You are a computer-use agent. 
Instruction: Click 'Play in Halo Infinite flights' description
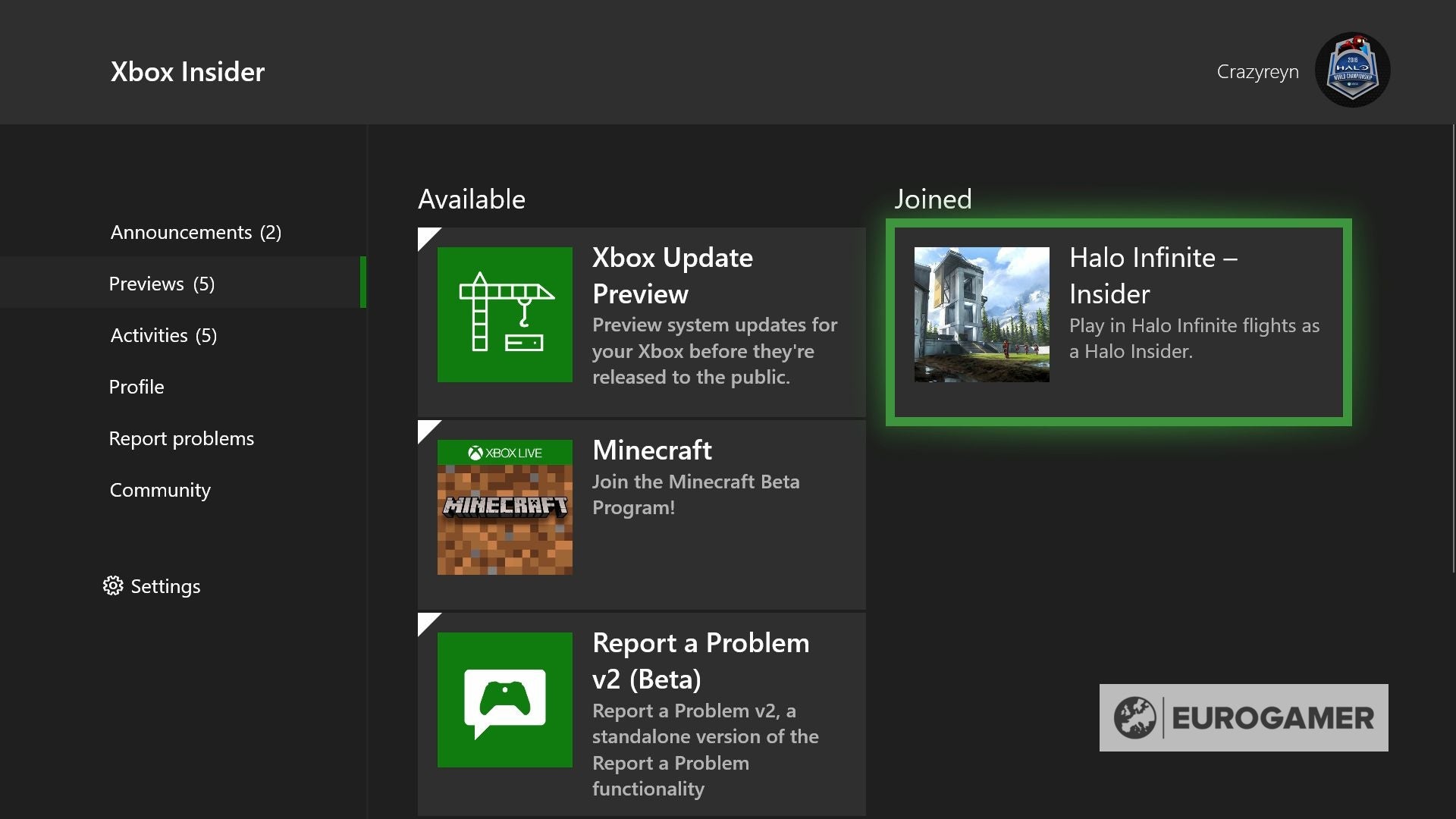1194,338
